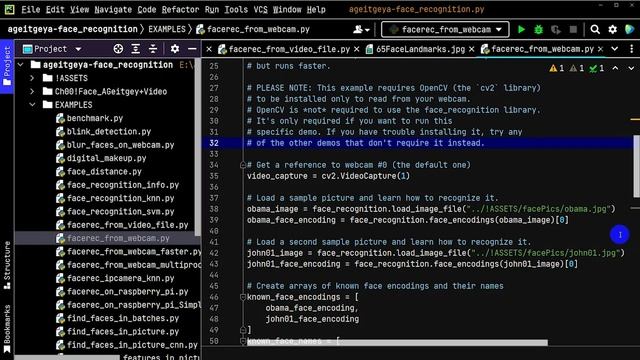
Task: Open the run configuration dropdown
Action: point(445,29)
